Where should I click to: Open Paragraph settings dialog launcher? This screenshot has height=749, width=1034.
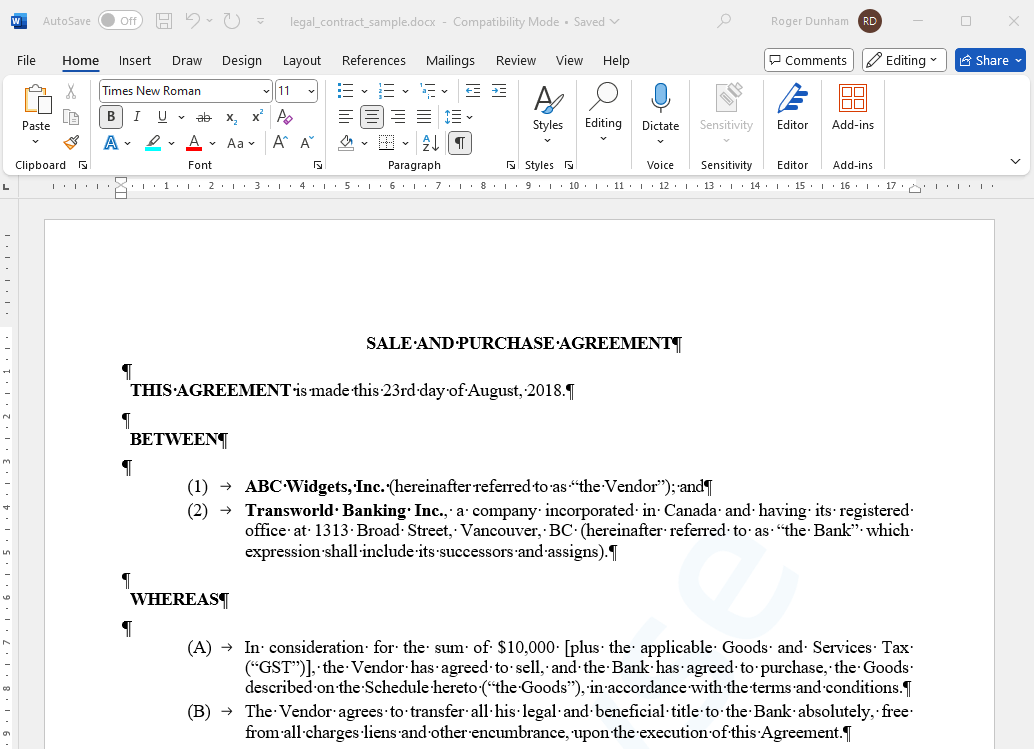(x=510, y=165)
